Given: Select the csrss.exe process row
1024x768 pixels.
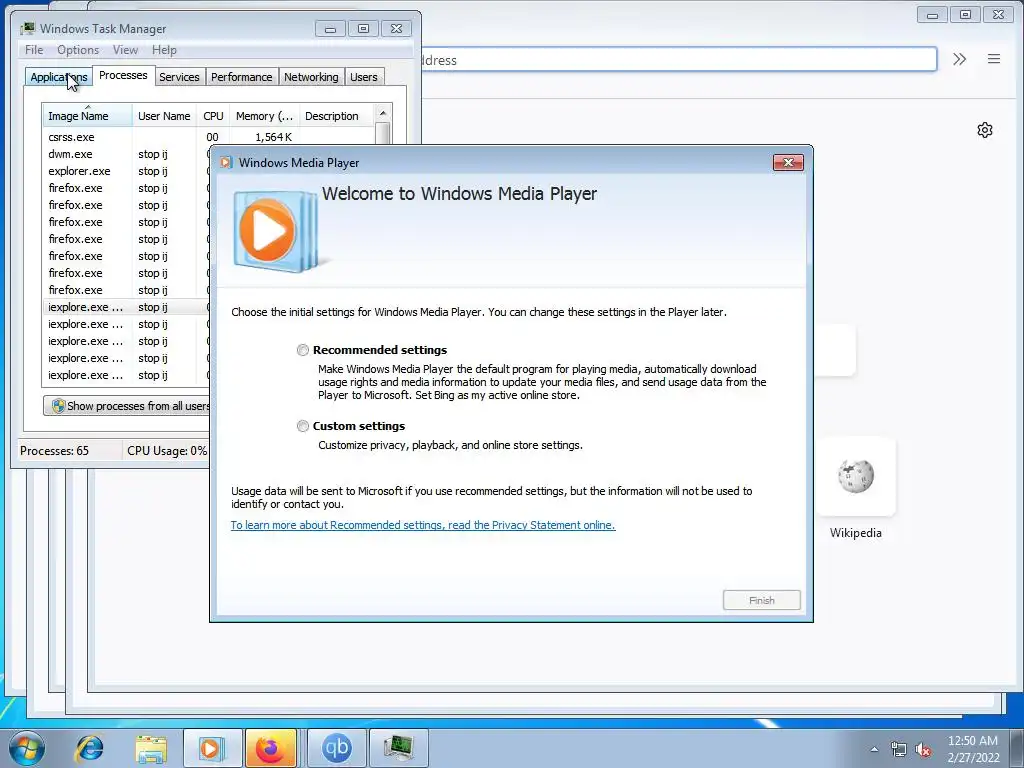Looking at the screenshot, I should click(x=209, y=137).
